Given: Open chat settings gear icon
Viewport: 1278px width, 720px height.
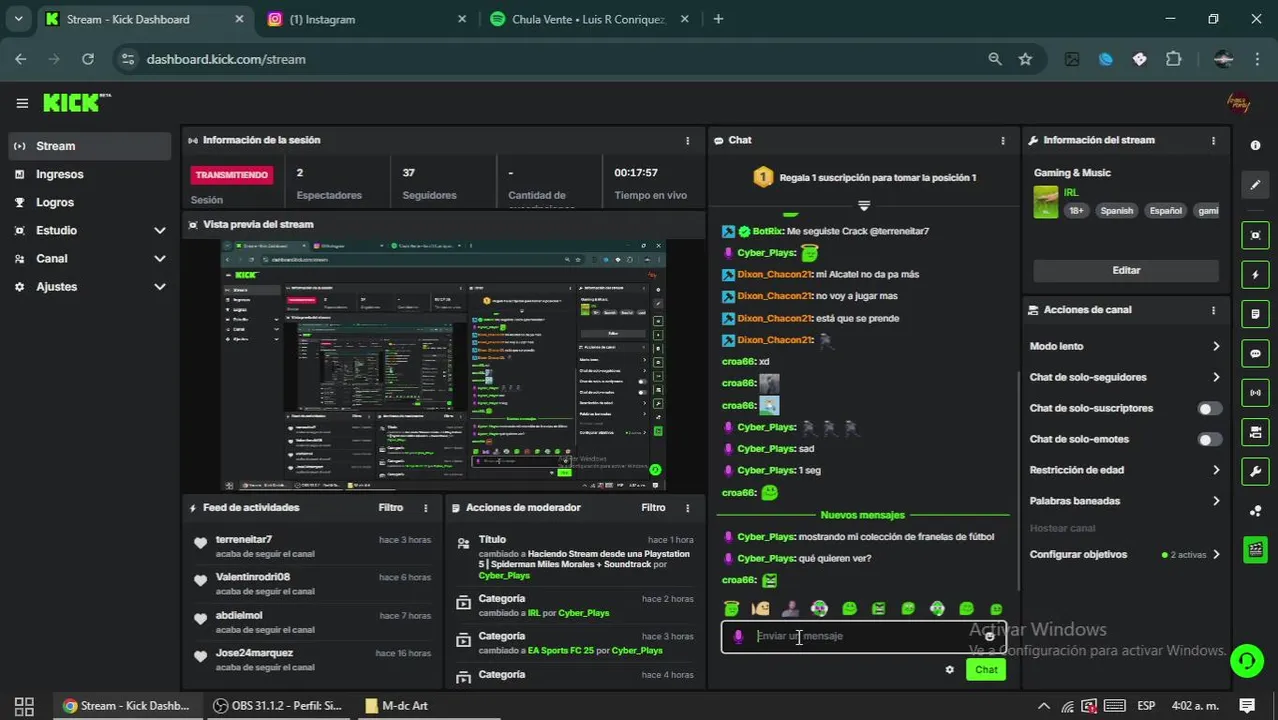Looking at the screenshot, I should click(x=949, y=670).
